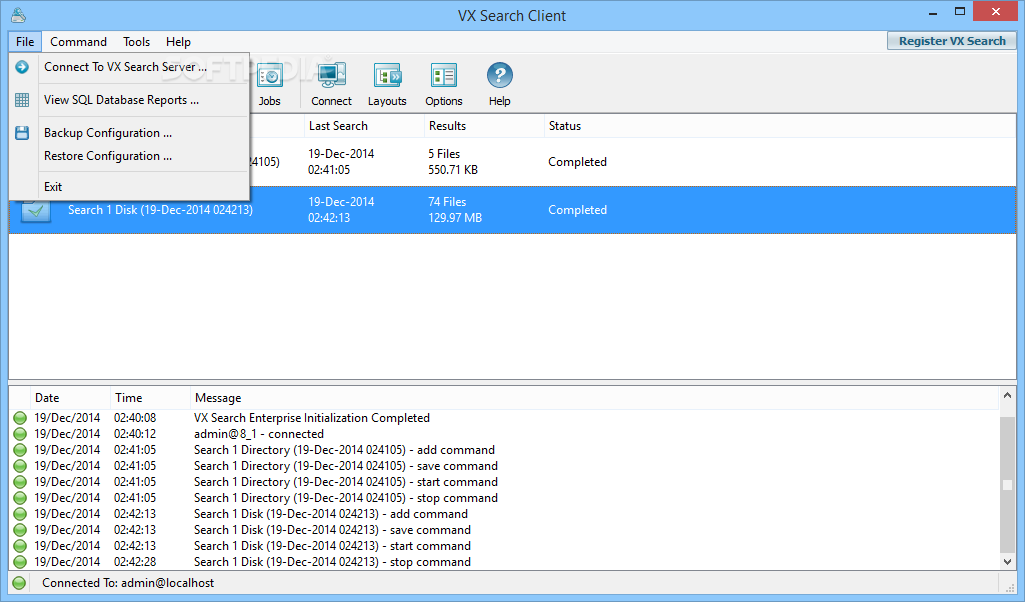Click the 5 Files results cell
The width and height of the screenshot is (1025, 602).
pos(453,161)
